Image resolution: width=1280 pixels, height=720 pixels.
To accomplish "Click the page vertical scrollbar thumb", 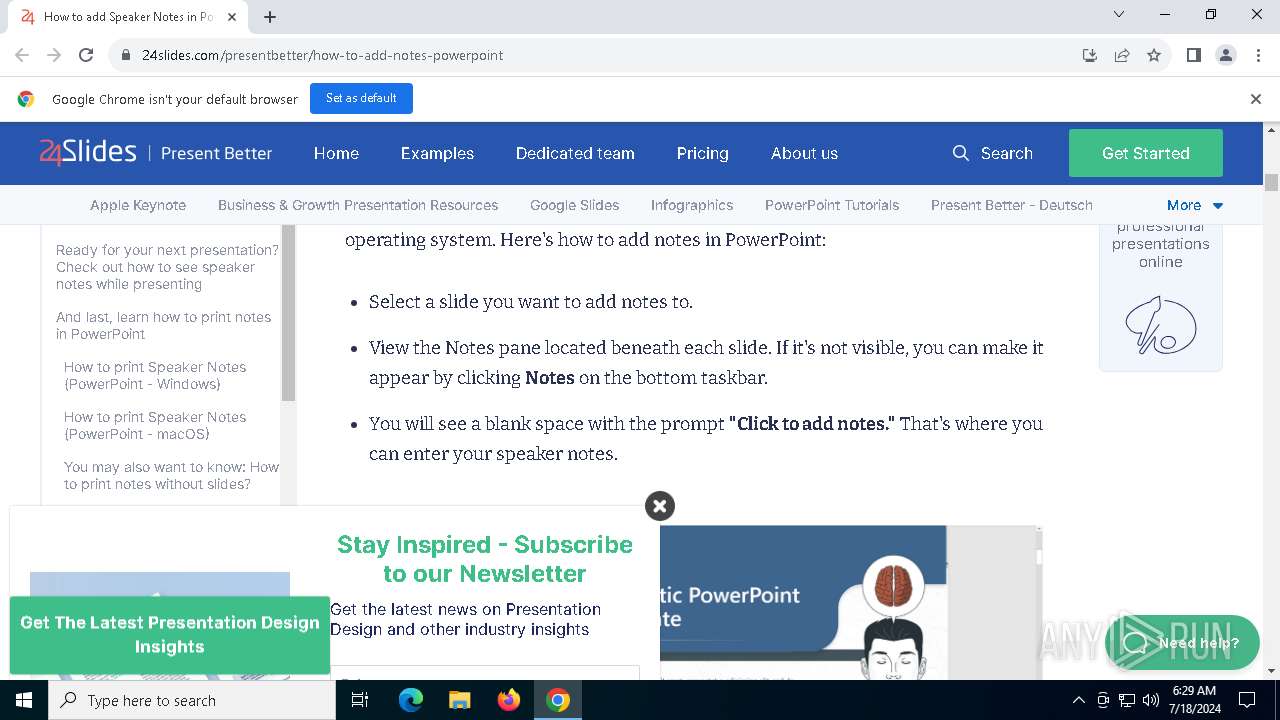I will (1272, 182).
